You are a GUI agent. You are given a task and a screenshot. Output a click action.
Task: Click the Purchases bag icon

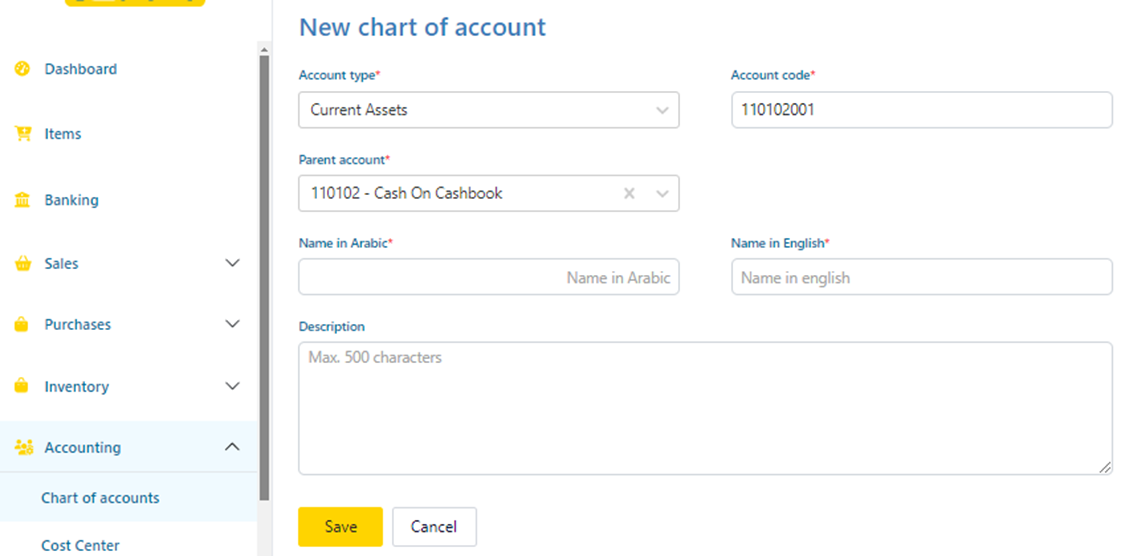22,325
